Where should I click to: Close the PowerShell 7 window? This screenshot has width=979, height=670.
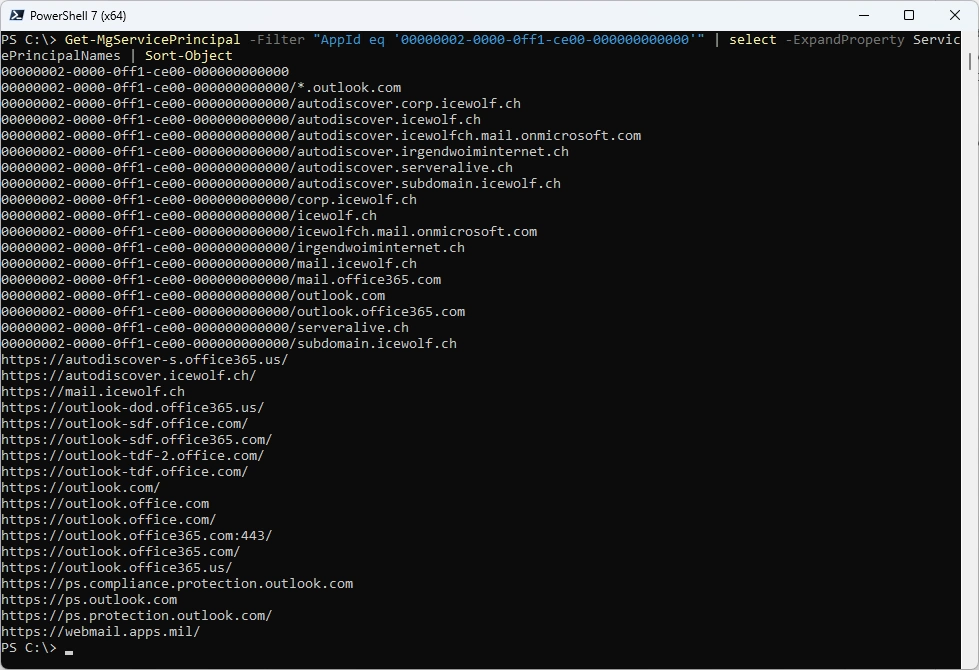pos(955,15)
